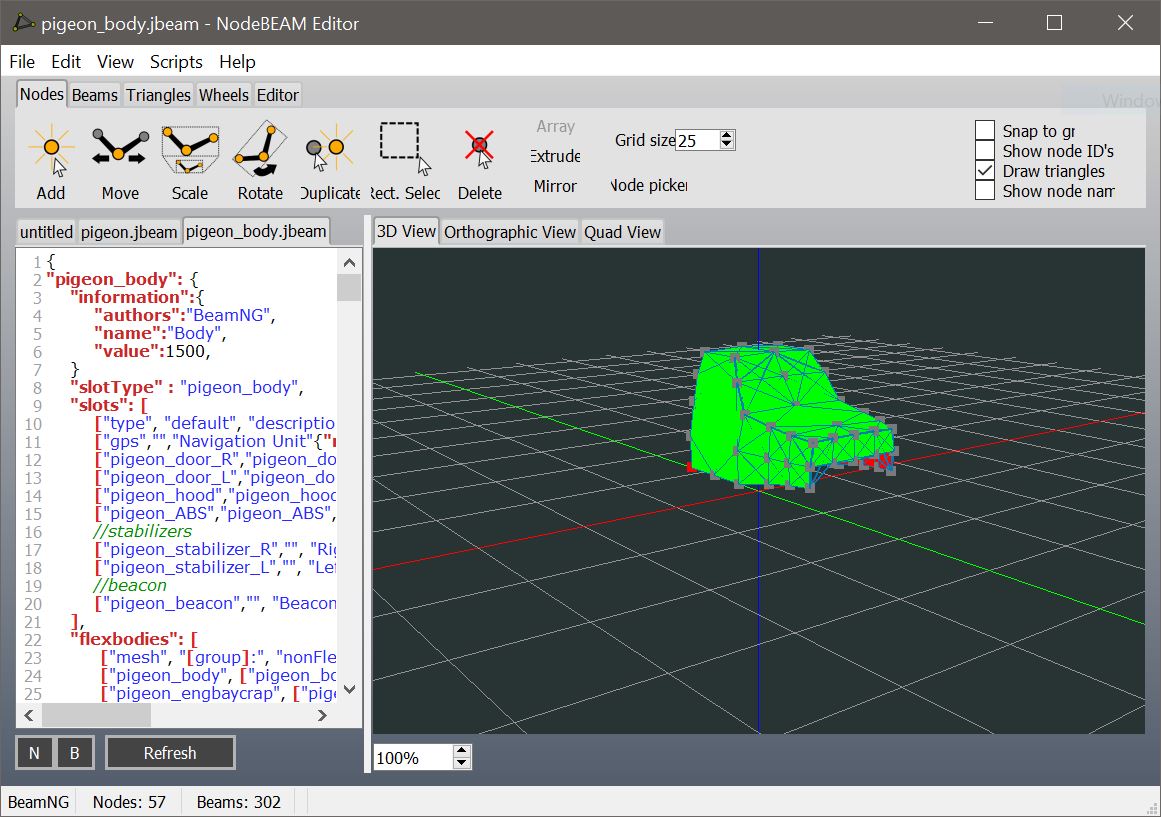Click the Refresh button

170,753
